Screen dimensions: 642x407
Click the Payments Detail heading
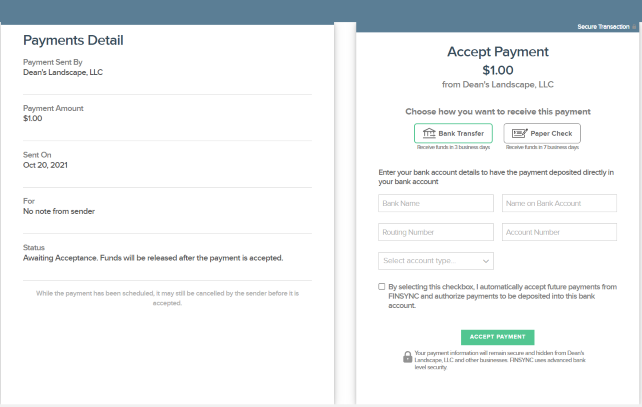click(x=73, y=40)
